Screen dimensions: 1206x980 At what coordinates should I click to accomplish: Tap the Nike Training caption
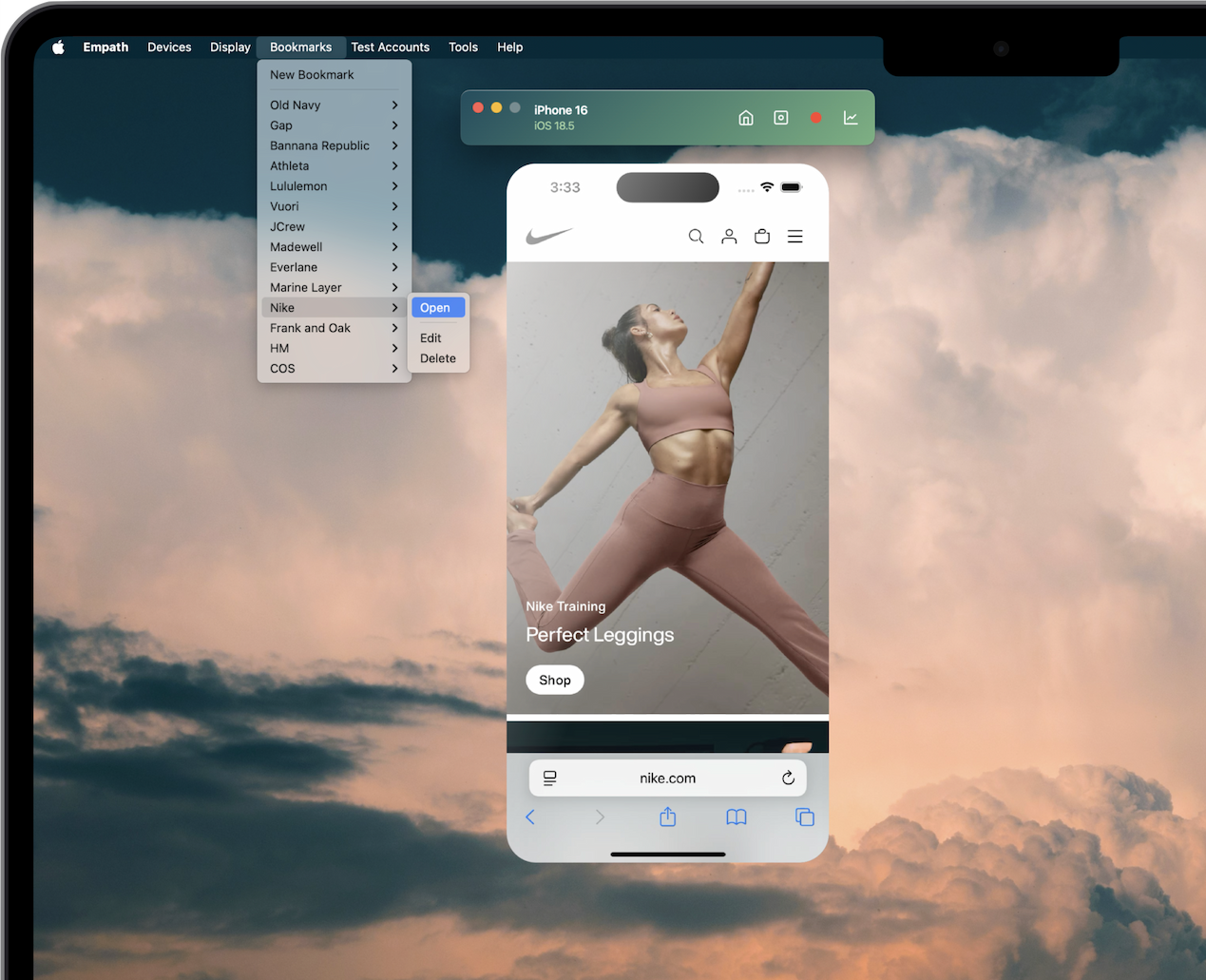[565, 606]
